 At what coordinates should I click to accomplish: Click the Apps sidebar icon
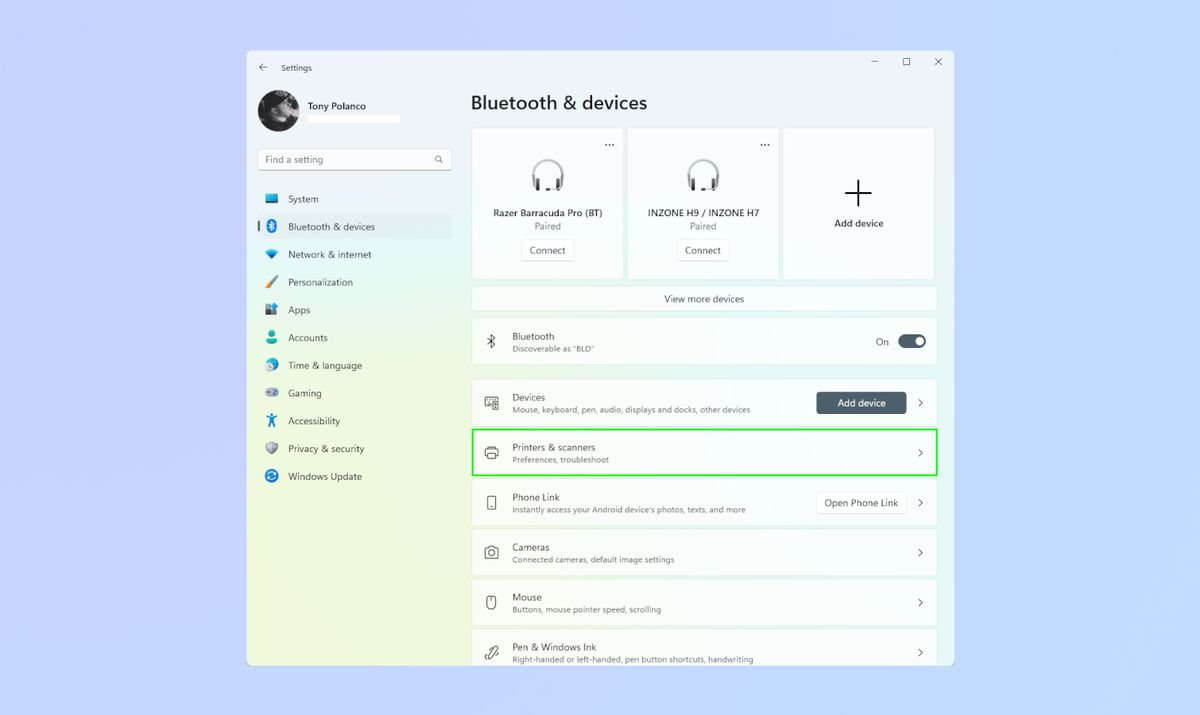(271, 310)
